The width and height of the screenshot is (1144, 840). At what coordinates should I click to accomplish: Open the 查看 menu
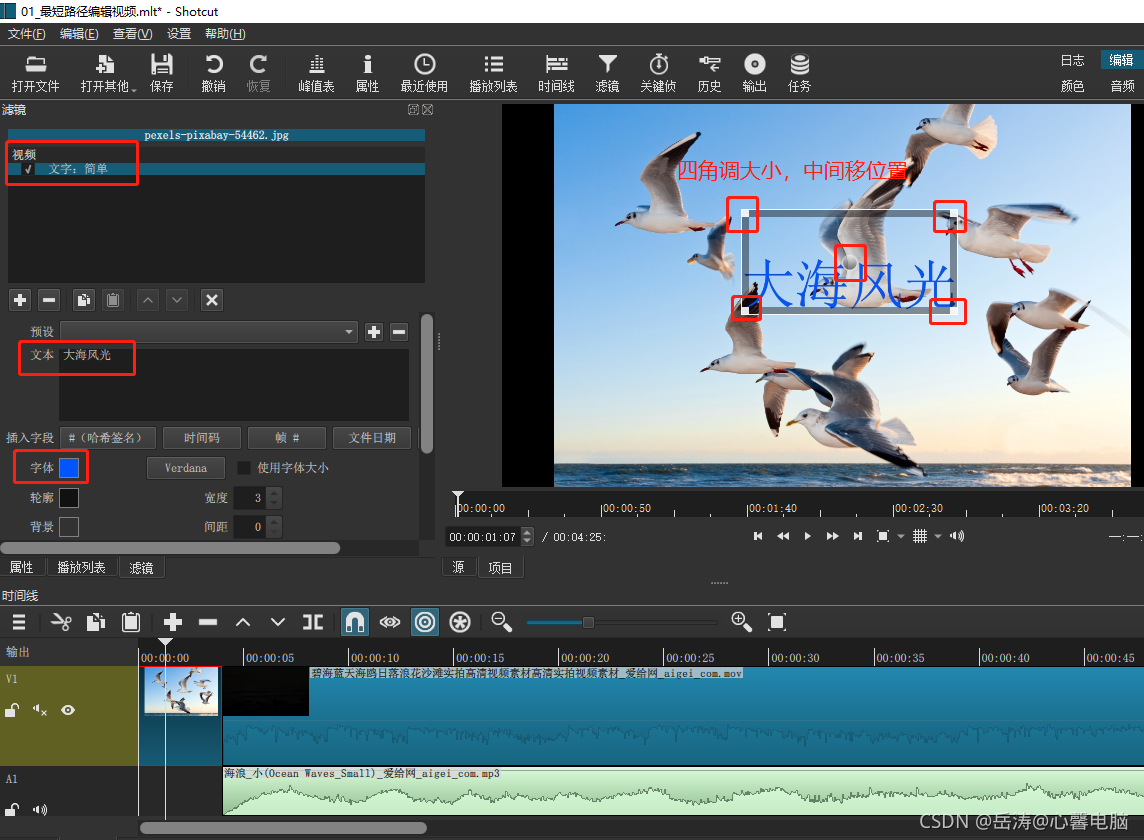click(132, 34)
